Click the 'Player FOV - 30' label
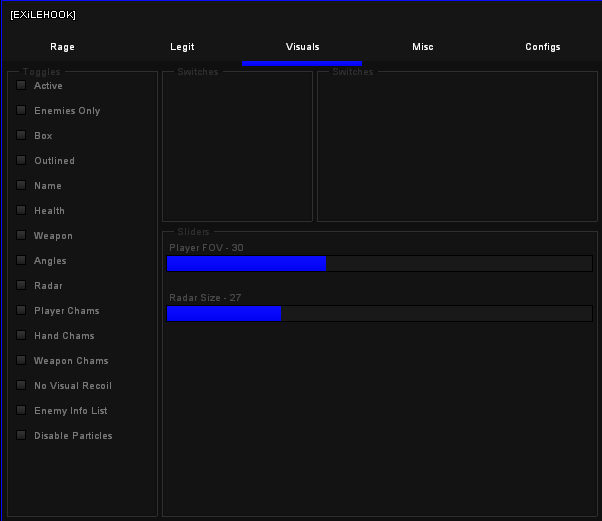This screenshot has width=602, height=521. click(206, 248)
